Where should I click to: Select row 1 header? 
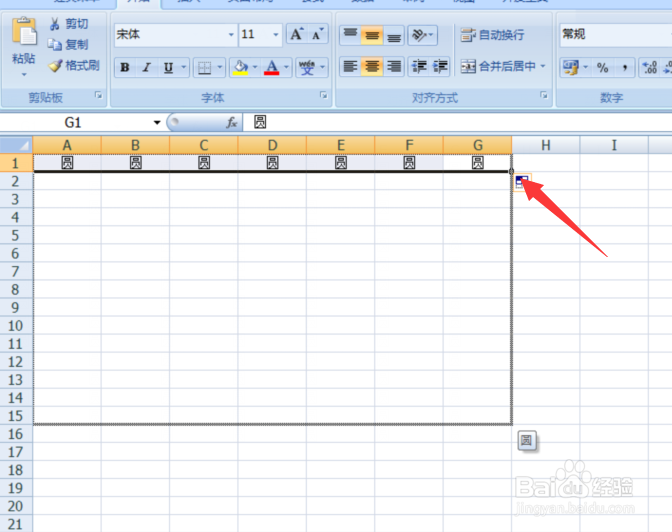point(16,163)
